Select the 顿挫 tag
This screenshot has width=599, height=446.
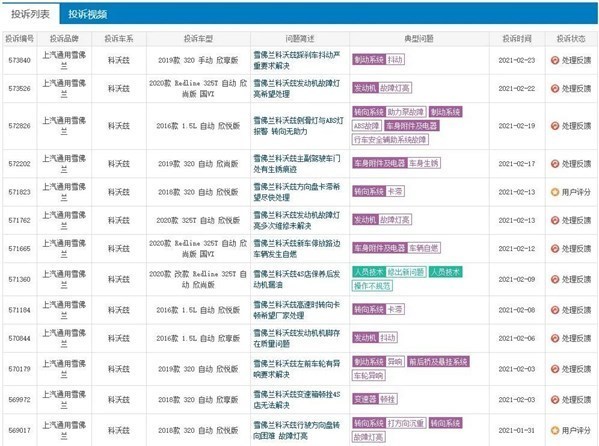click(388, 399)
